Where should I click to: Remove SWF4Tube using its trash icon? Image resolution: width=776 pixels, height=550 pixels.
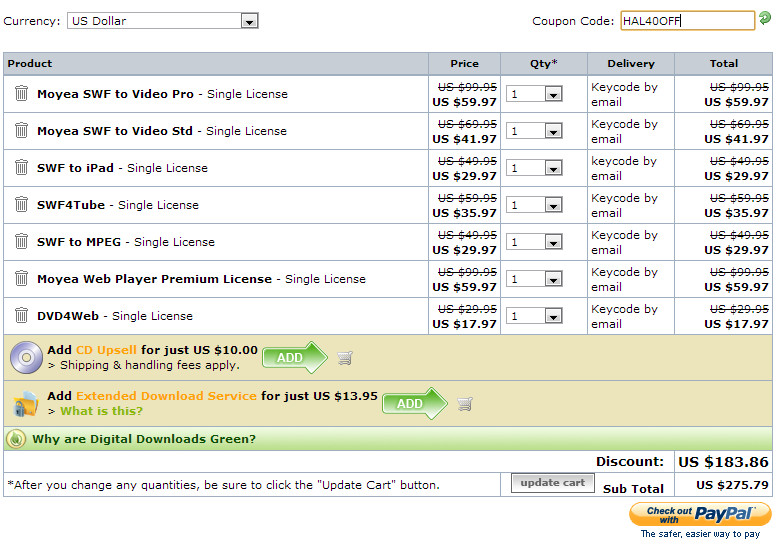(x=21, y=204)
